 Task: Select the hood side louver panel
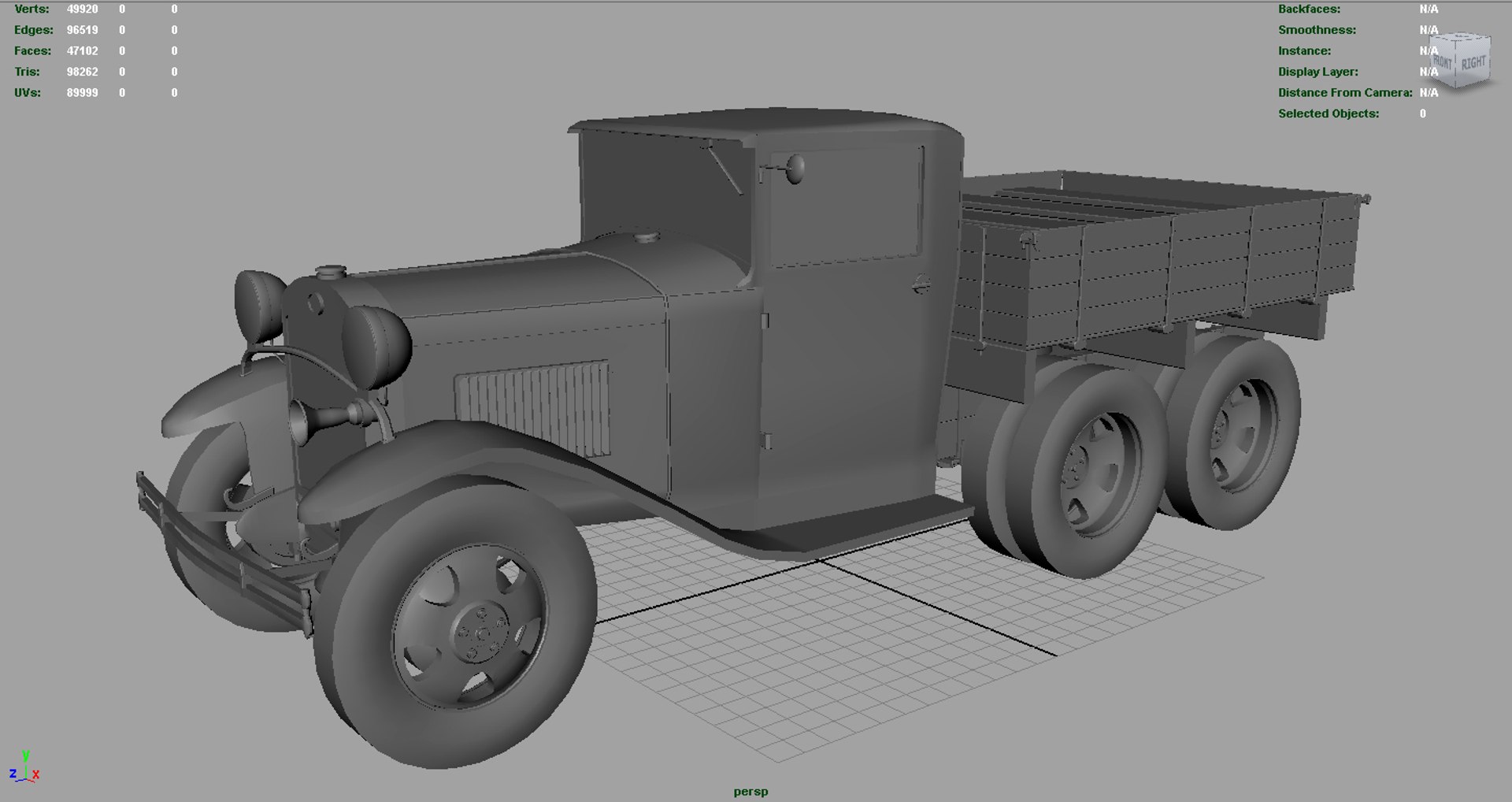[533, 407]
